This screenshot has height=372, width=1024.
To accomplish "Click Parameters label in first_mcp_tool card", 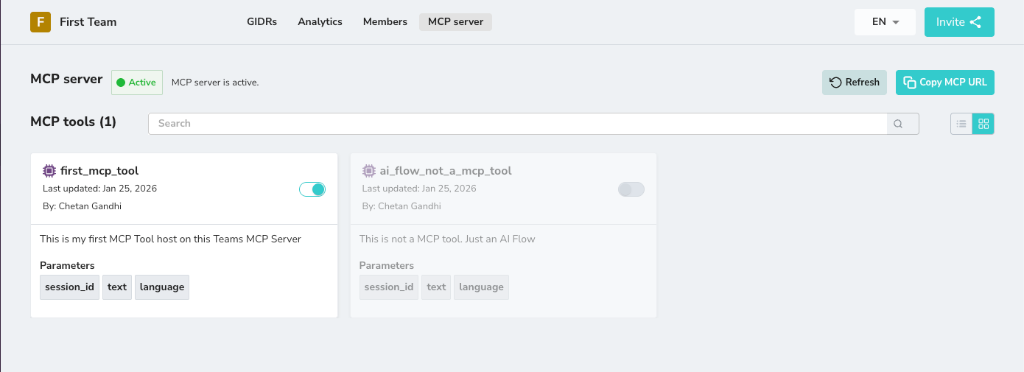I will click(x=67, y=266).
